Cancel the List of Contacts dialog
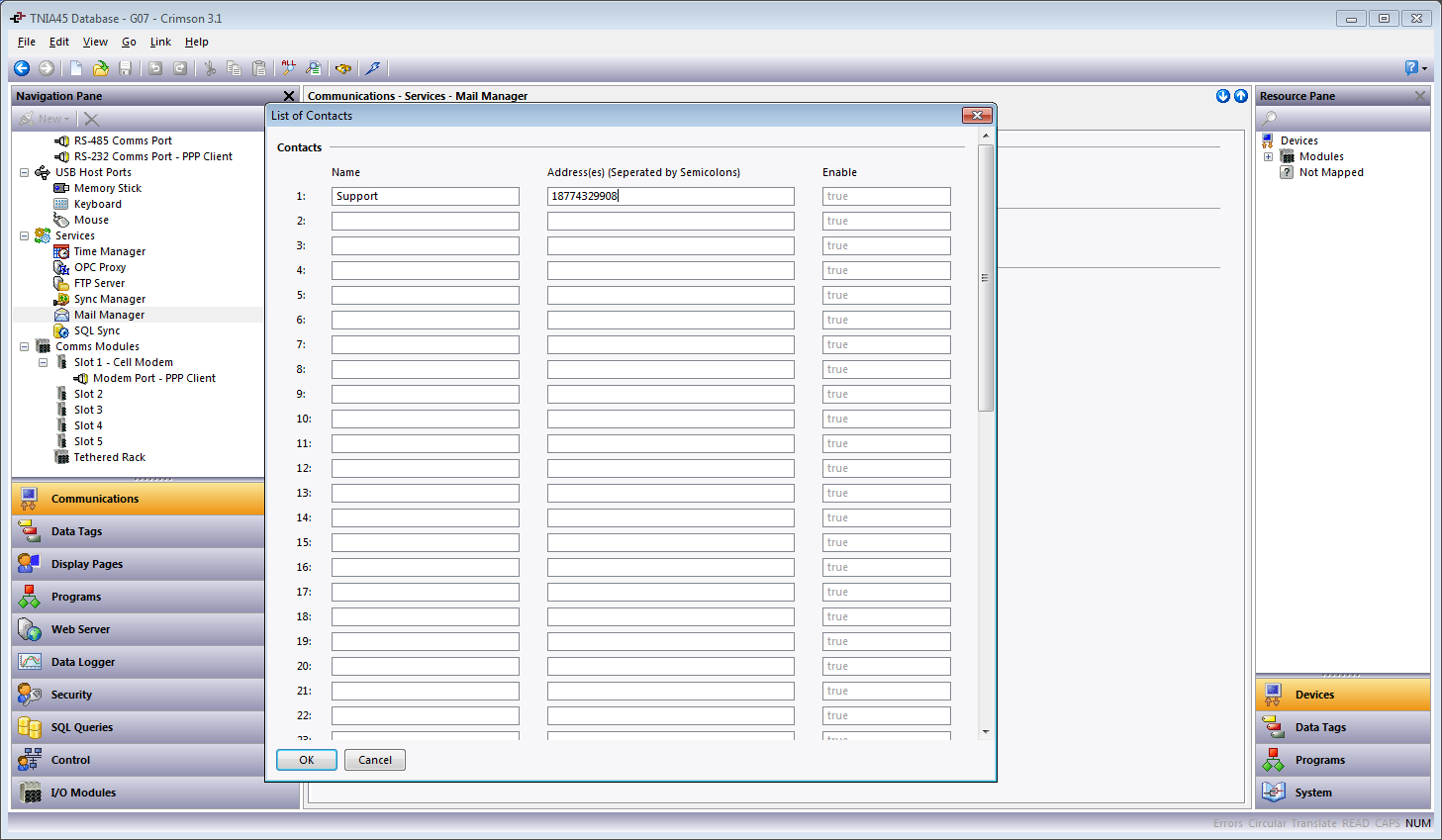 [375, 760]
